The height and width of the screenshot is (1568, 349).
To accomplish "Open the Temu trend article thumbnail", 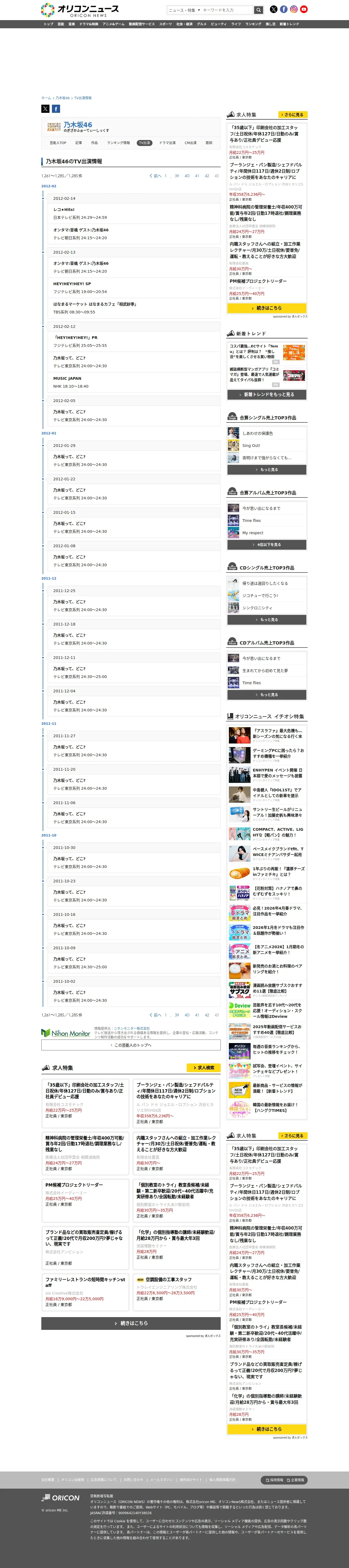I will (294, 352).
